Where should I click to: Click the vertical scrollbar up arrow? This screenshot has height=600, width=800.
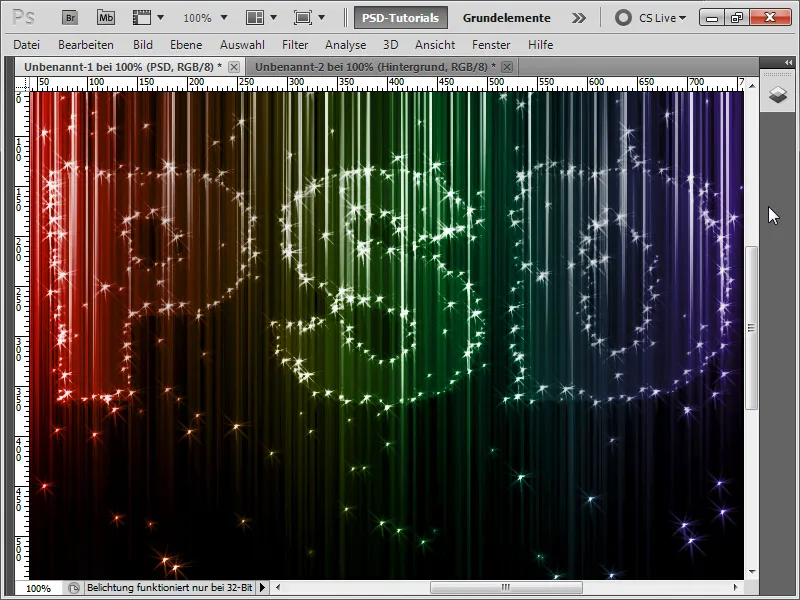[x=752, y=86]
